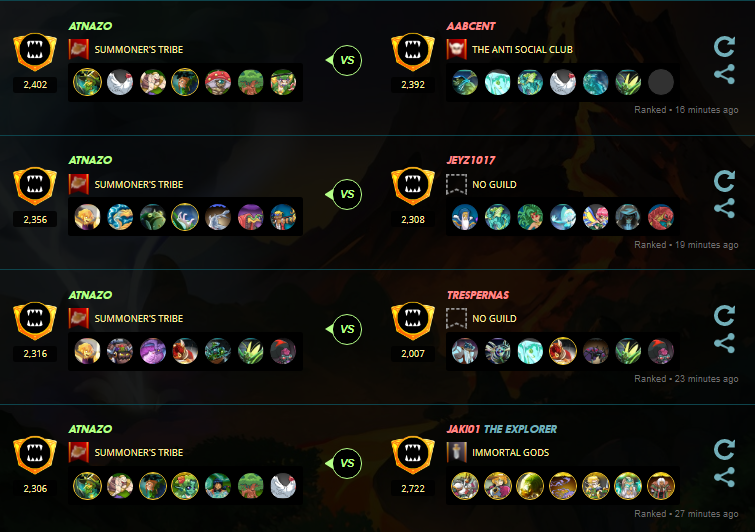Click the league shield above rating 2,722
This screenshot has width=755, height=532.
coord(413,455)
